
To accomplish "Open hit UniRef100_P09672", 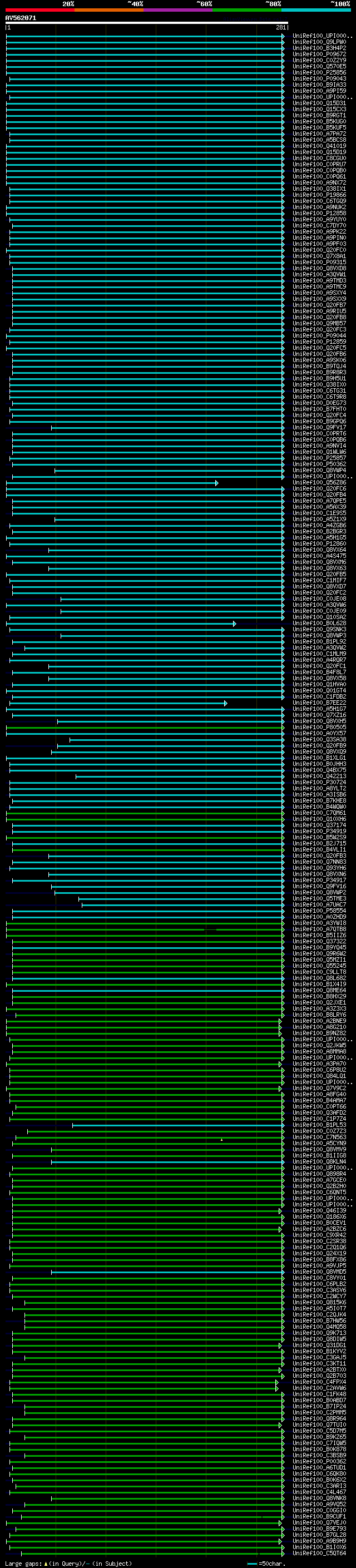I will 319,54.
